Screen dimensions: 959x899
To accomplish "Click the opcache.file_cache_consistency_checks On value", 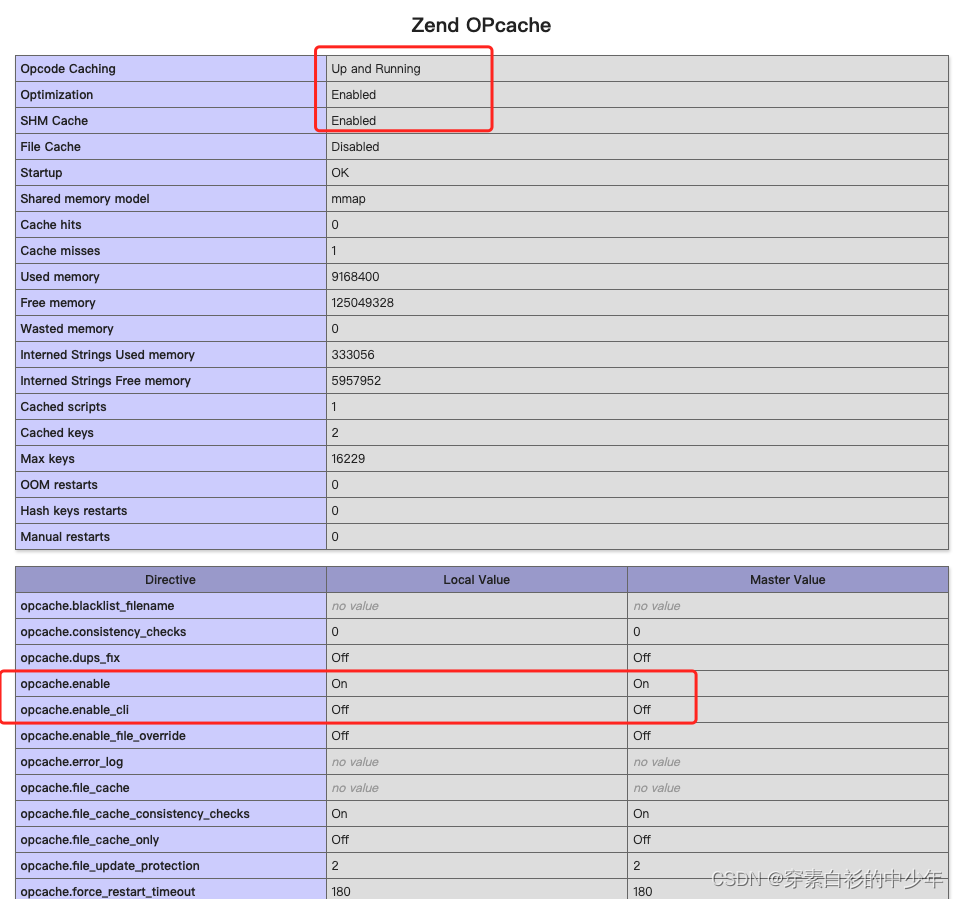I will [x=340, y=813].
